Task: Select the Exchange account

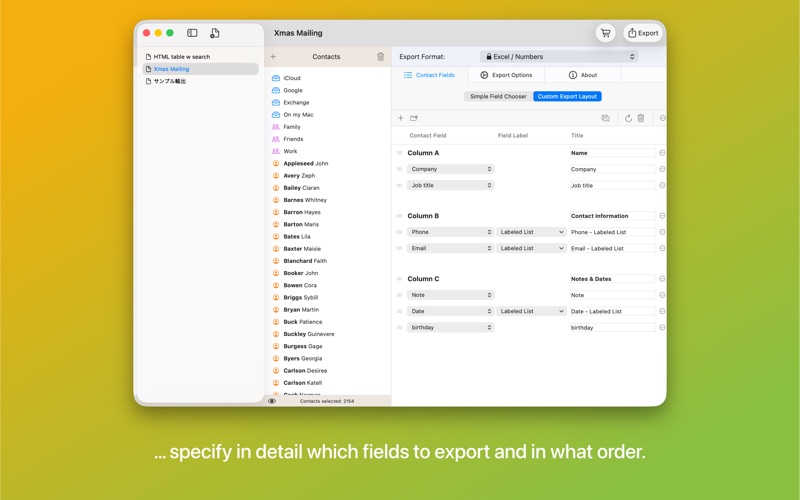Action: 296,103
